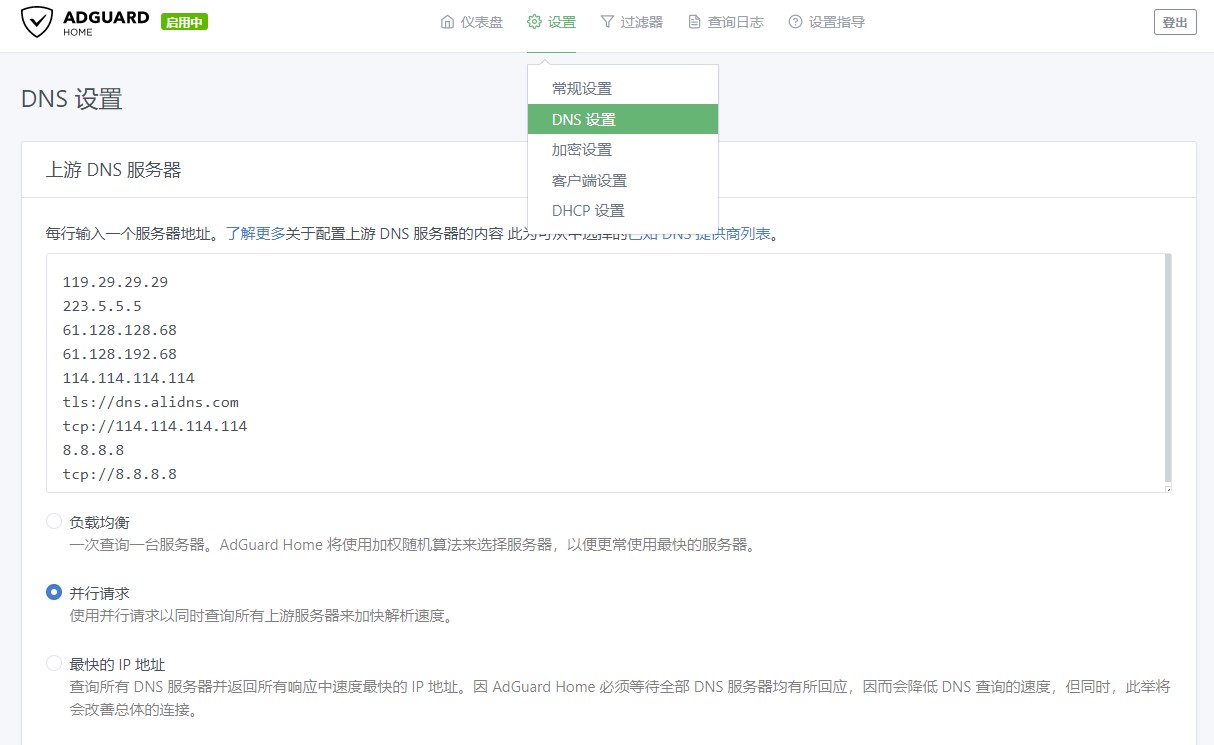Select the 负载均衡 radio option
Viewport: 1214px width, 745px height.
54,521
